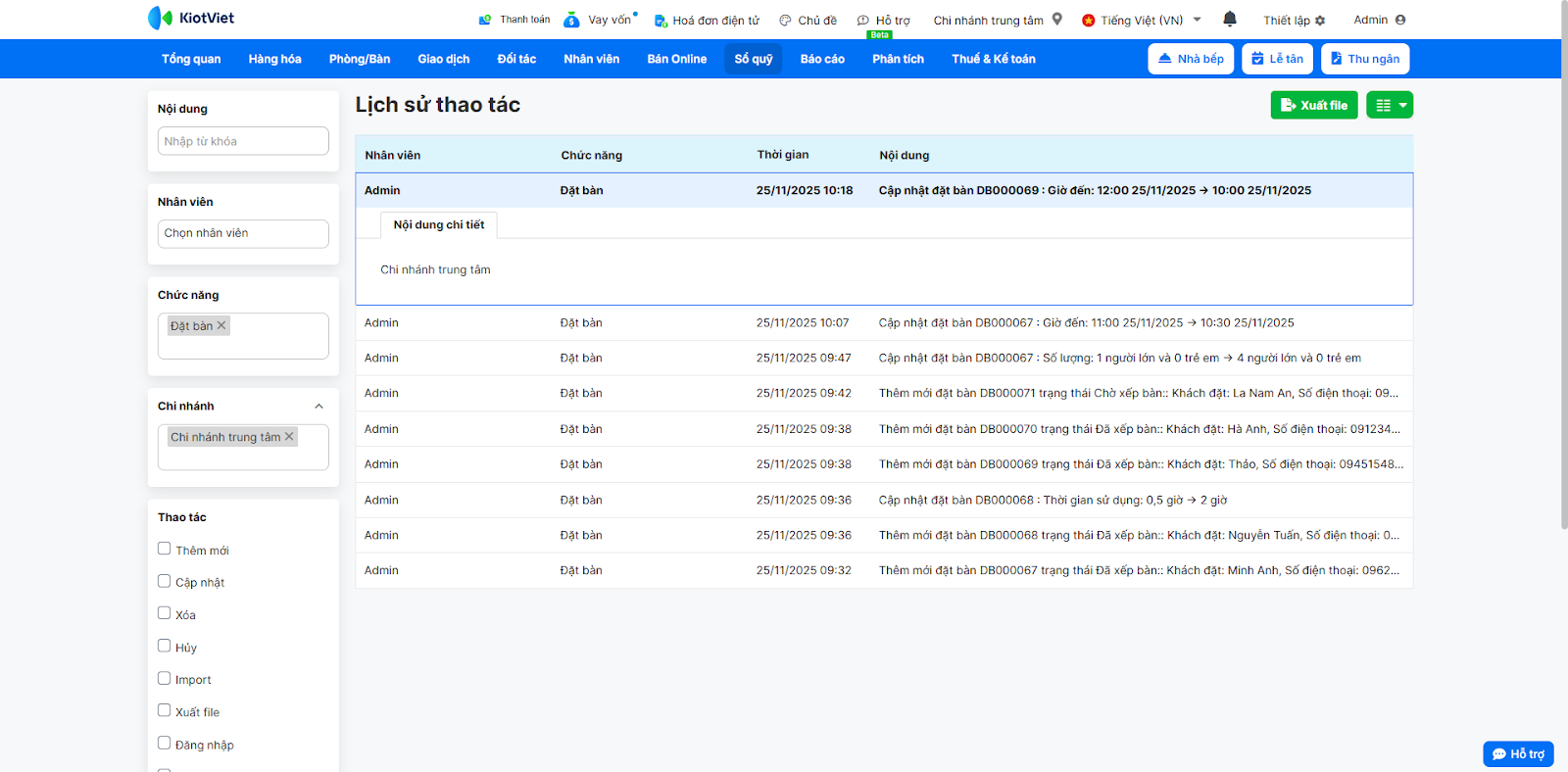Open the Tiếng Việt language dropdown

coord(1142,20)
